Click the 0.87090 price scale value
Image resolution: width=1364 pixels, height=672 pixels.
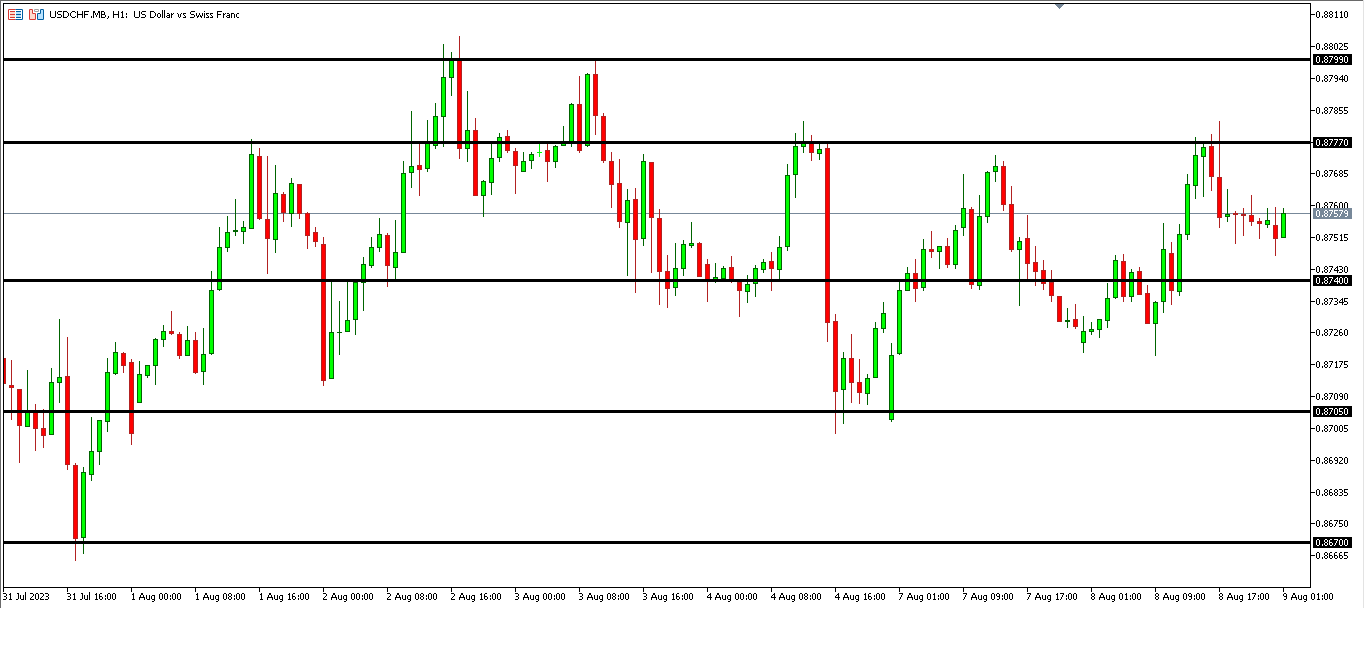tap(1333, 397)
